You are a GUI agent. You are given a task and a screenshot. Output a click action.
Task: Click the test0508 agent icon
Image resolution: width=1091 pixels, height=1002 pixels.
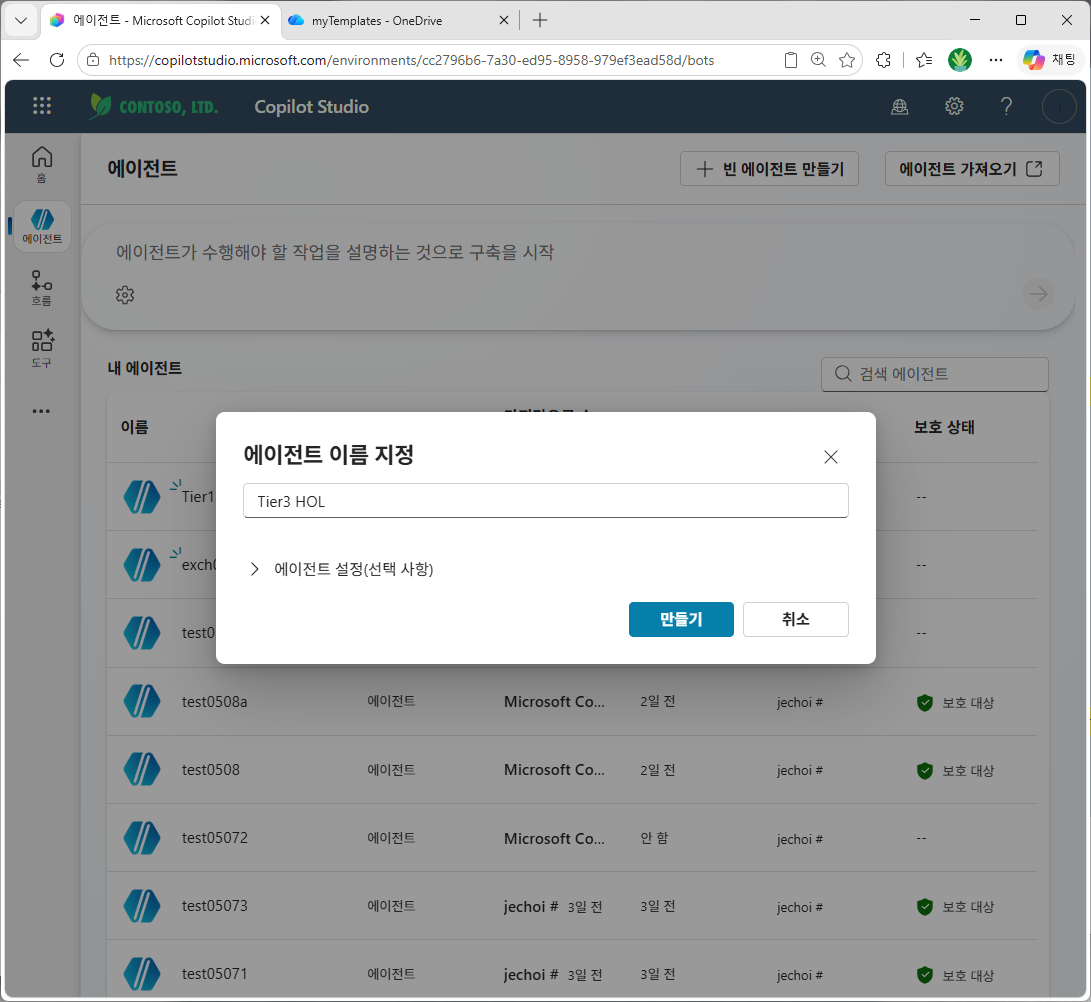(x=142, y=770)
